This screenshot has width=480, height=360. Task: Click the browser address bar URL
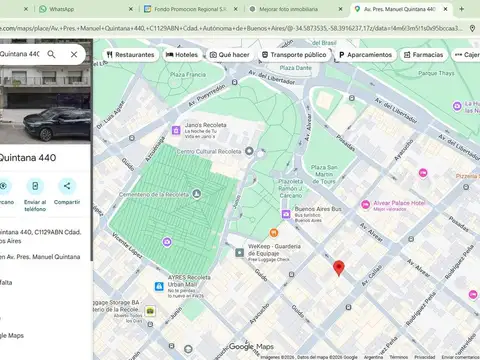click(232, 28)
